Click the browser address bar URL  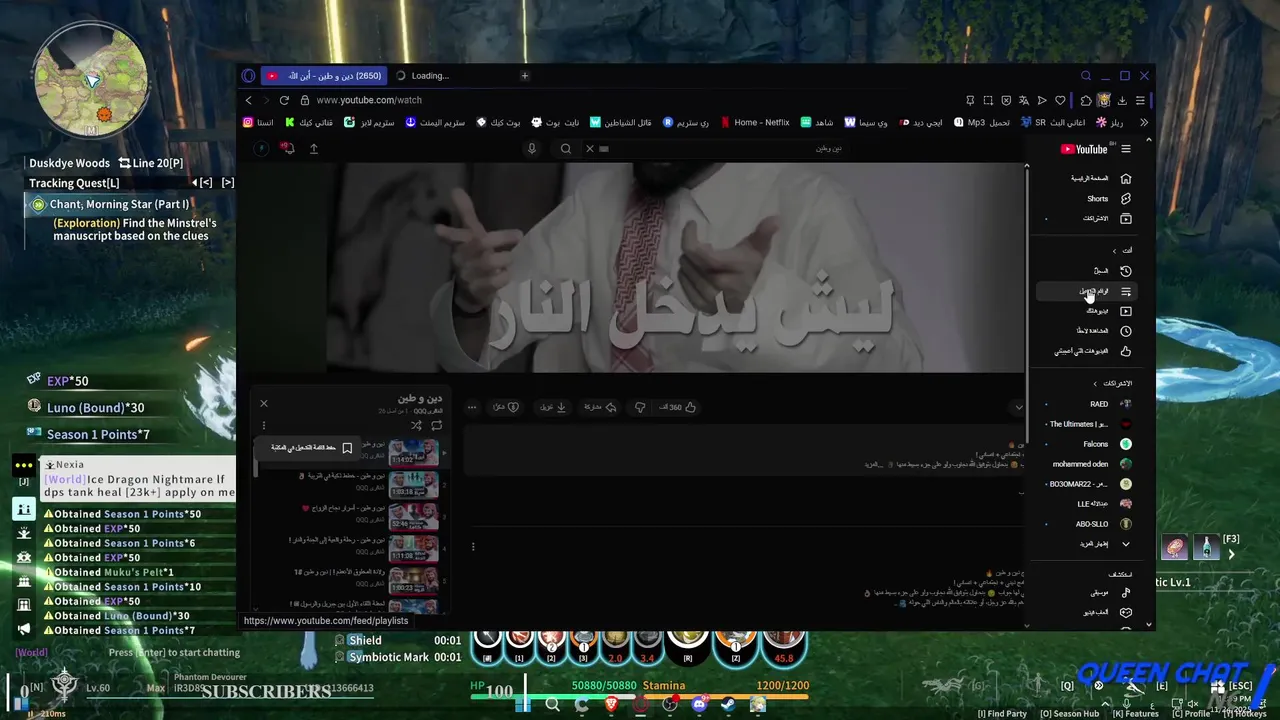point(369,100)
